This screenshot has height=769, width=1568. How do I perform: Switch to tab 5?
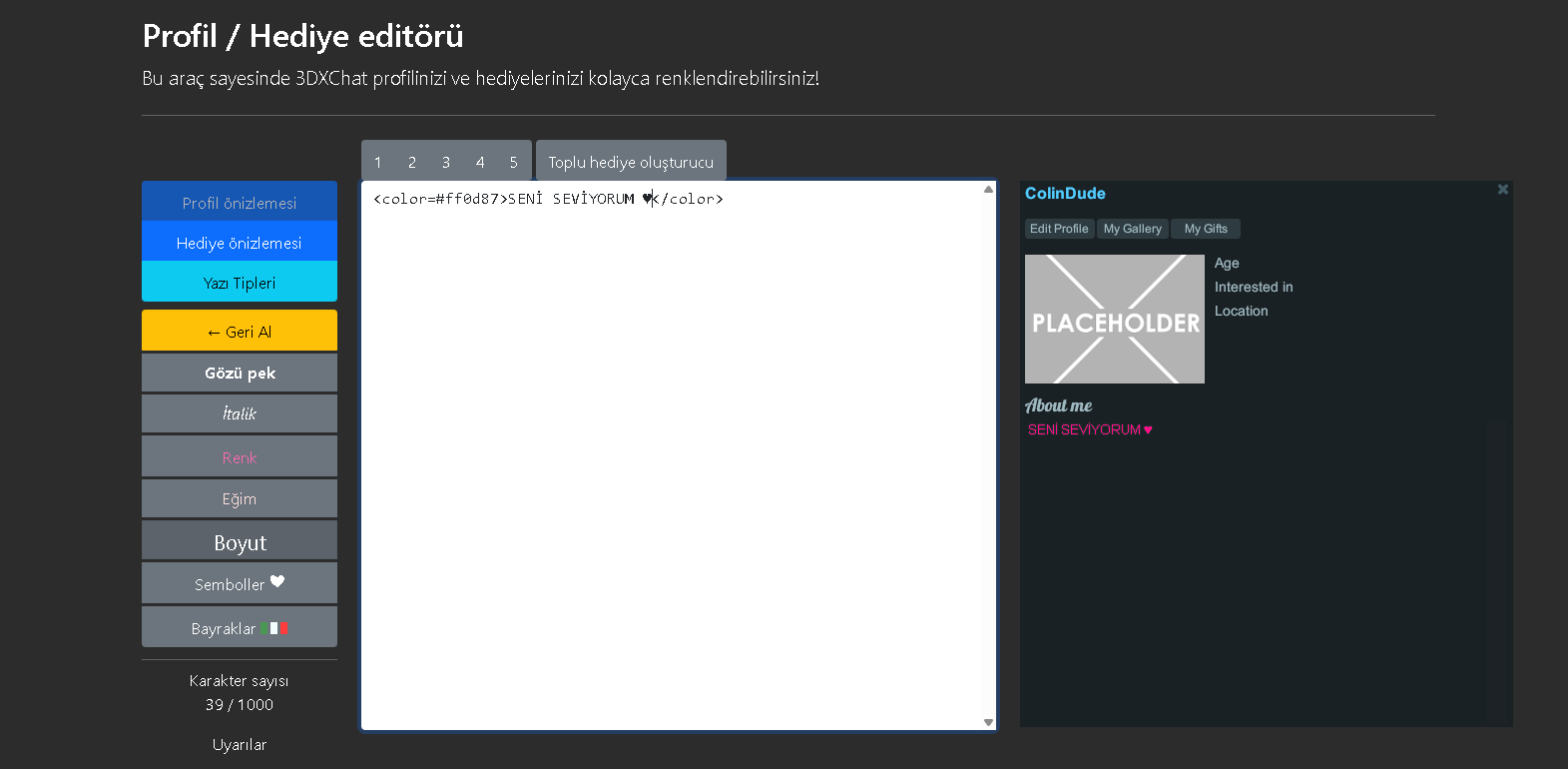coord(514,162)
